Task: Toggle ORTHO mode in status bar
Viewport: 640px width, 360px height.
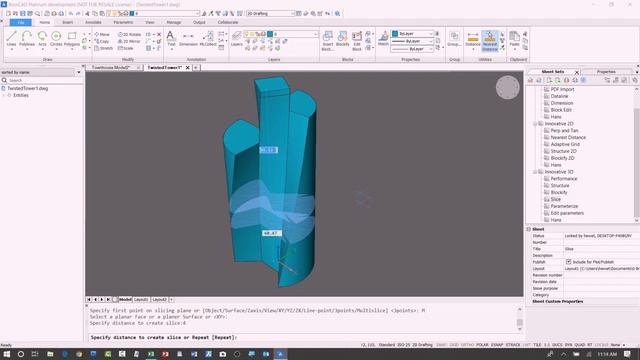Action: coord(467,345)
